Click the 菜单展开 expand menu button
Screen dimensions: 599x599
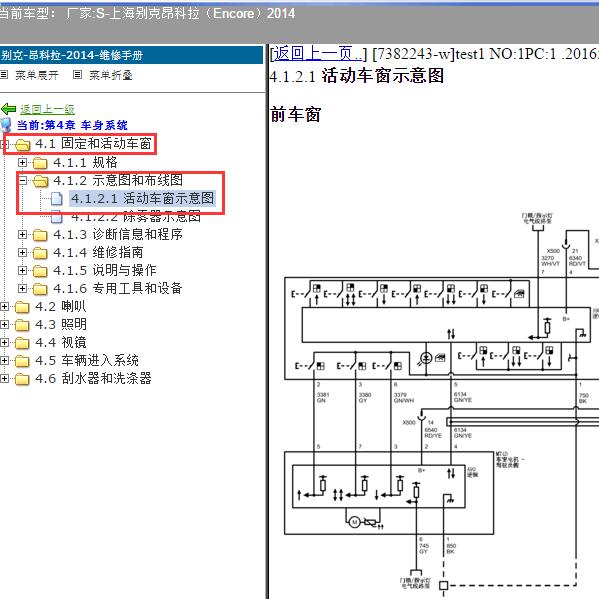(x=37, y=75)
